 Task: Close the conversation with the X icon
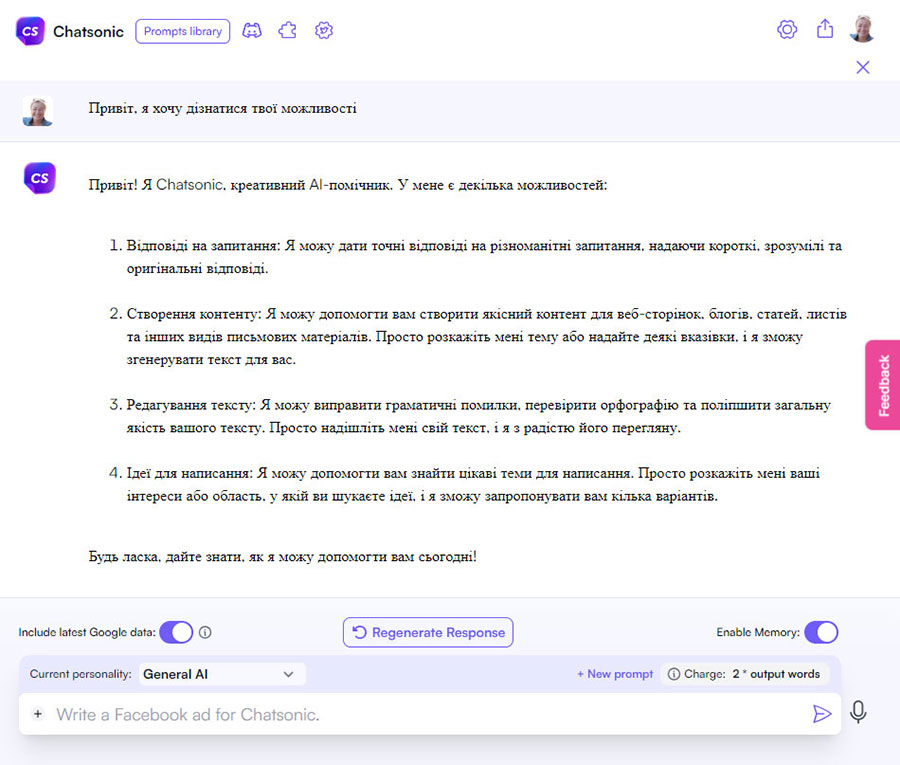[863, 67]
